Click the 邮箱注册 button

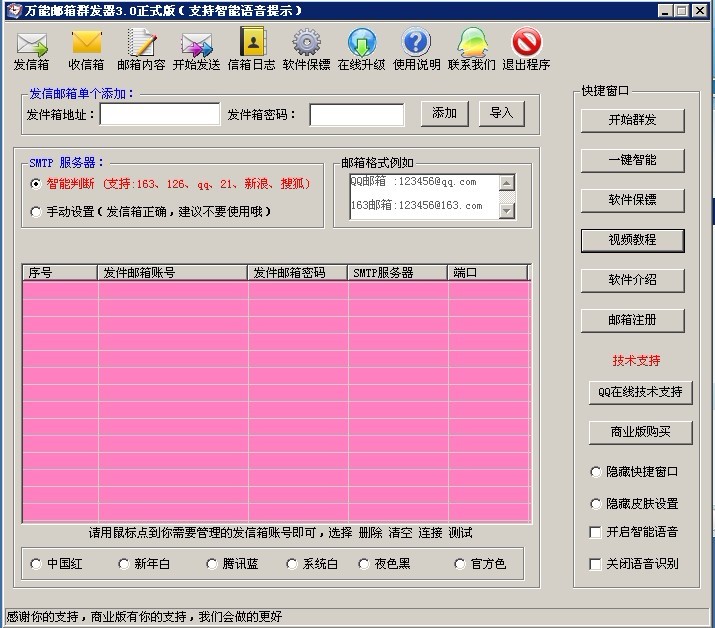tap(632, 321)
